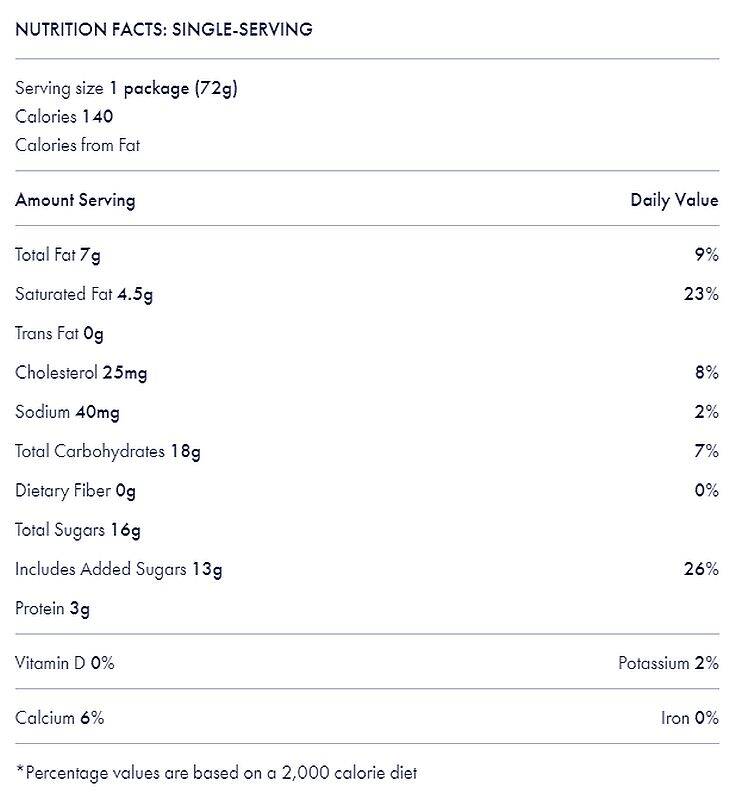
Task: Click the 2,000 calorie diet footnote
Action: (216, 772)
